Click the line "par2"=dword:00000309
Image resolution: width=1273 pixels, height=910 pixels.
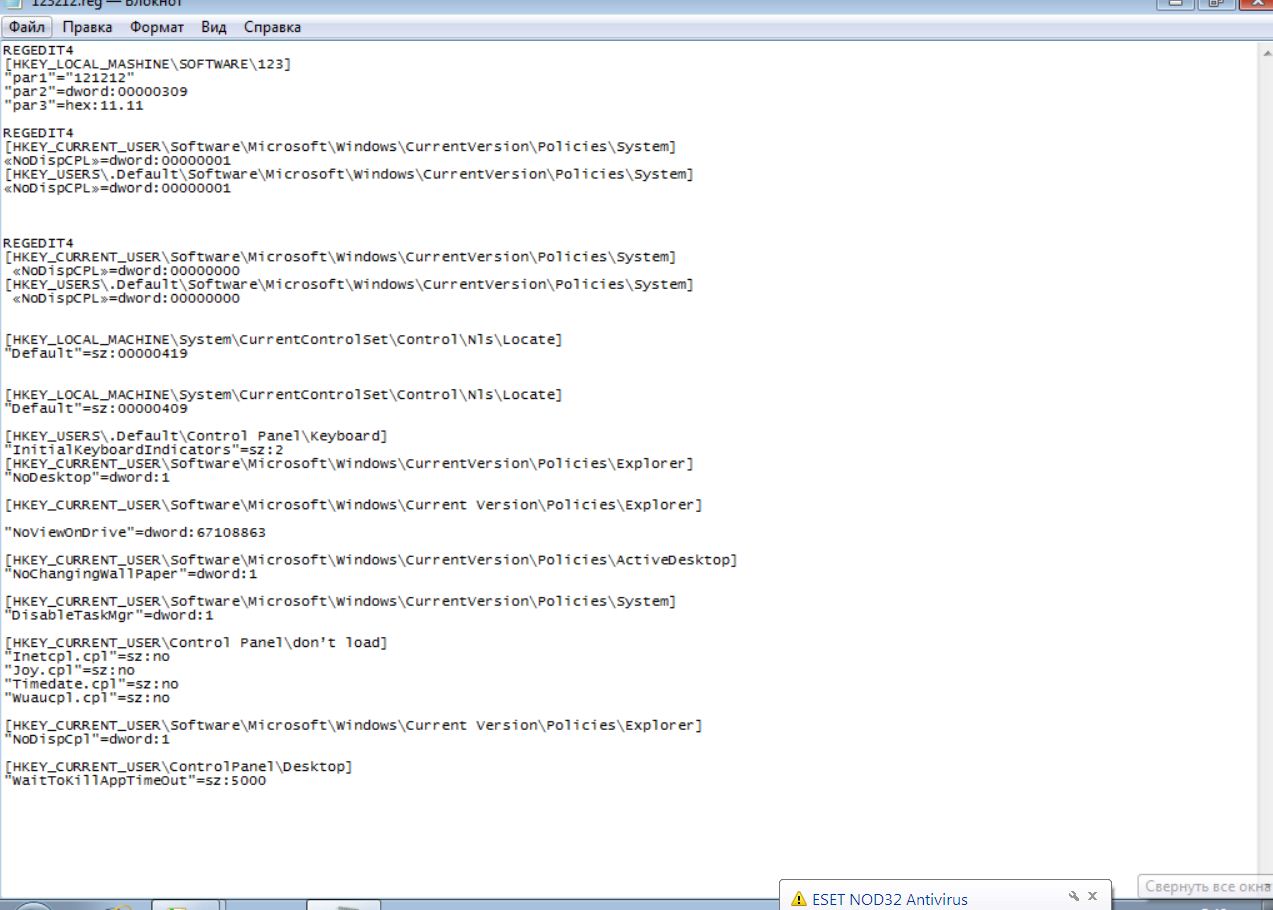96,91
